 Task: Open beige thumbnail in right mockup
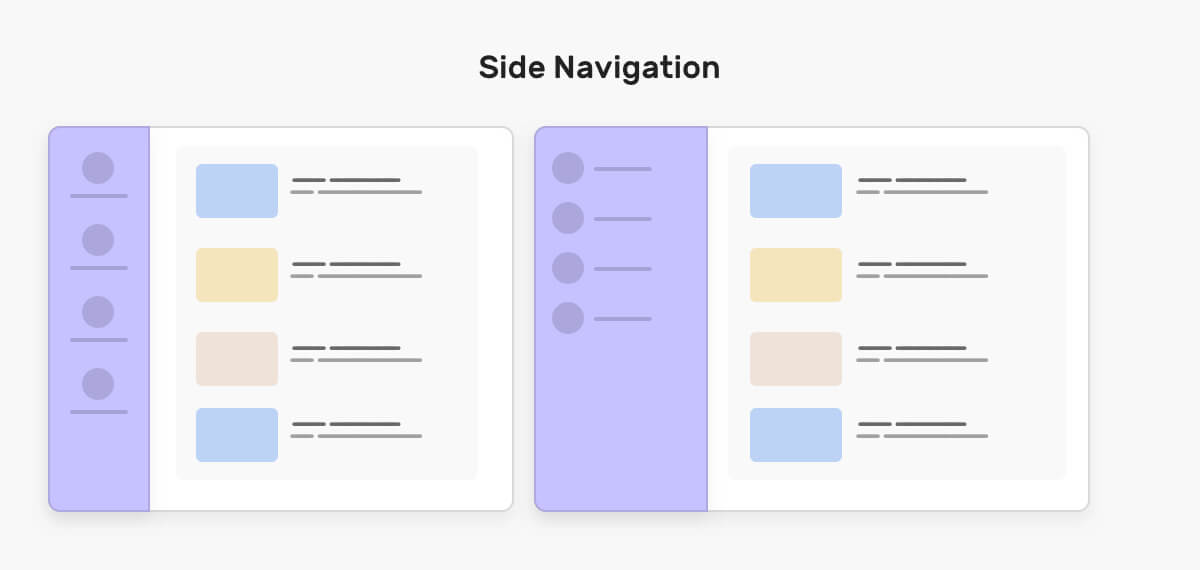[x=796, y=359]
